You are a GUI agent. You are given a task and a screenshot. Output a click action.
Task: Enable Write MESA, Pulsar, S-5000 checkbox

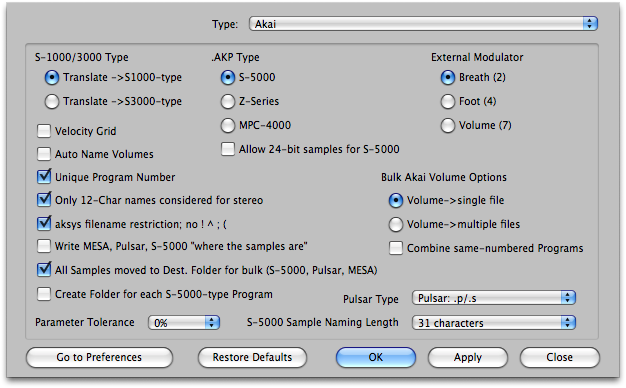pyautogui.click(x=44, y=246)
